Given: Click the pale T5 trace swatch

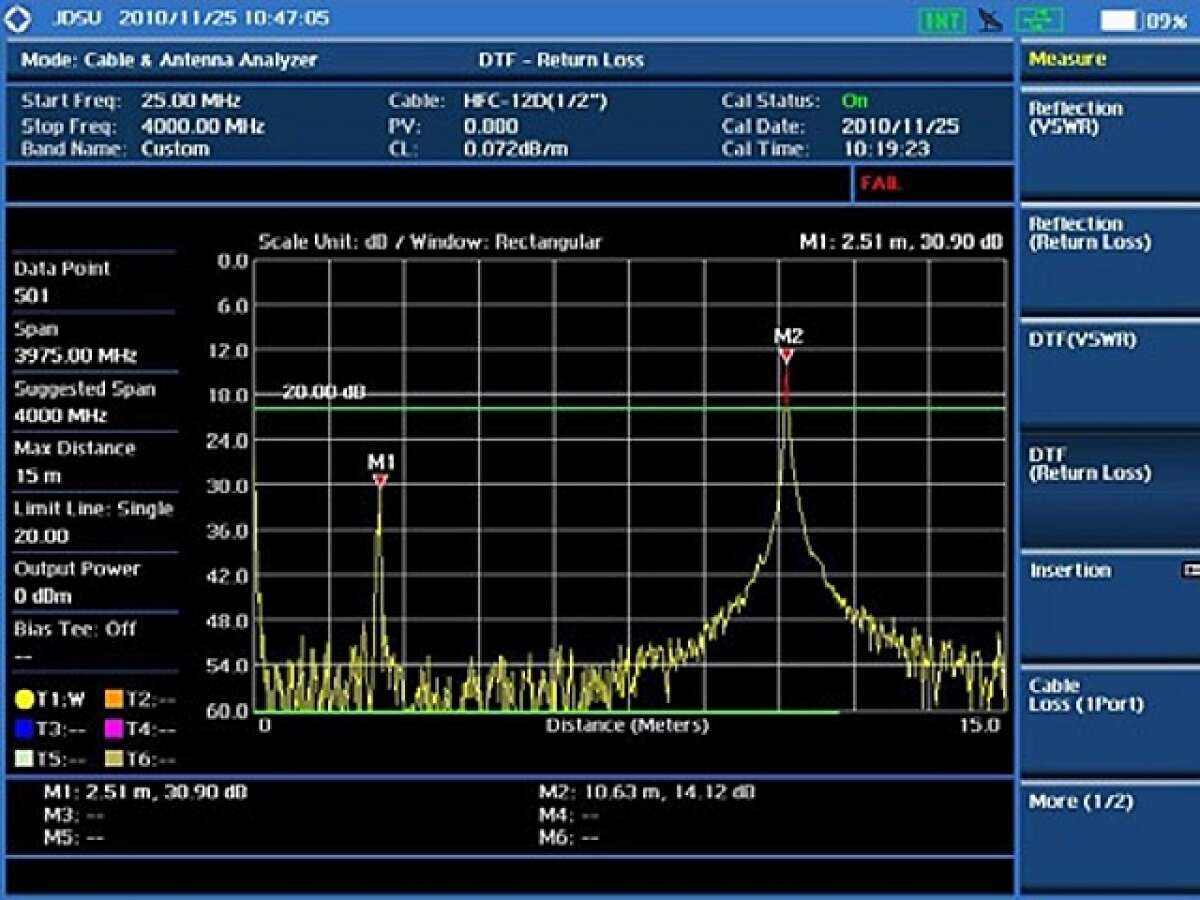Looking at the screenshot, I should pyautogui.click(x=25, y=759).
